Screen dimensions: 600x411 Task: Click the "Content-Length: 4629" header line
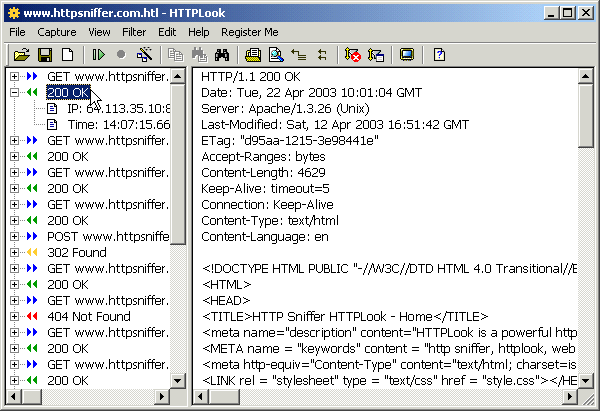[x=263, y=173]
